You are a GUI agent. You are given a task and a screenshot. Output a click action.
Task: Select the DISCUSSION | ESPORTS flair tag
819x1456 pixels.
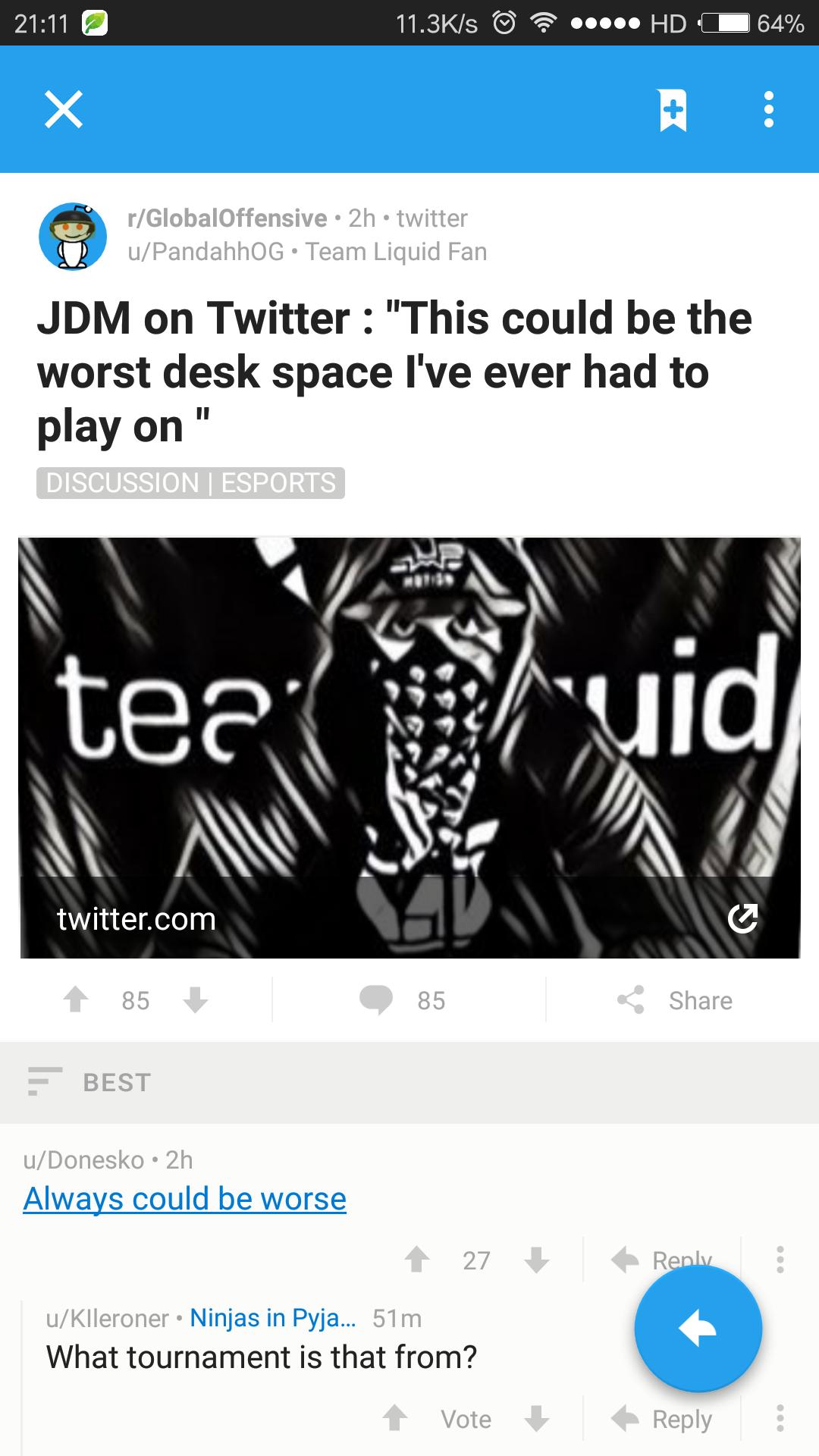pos(190,483)
